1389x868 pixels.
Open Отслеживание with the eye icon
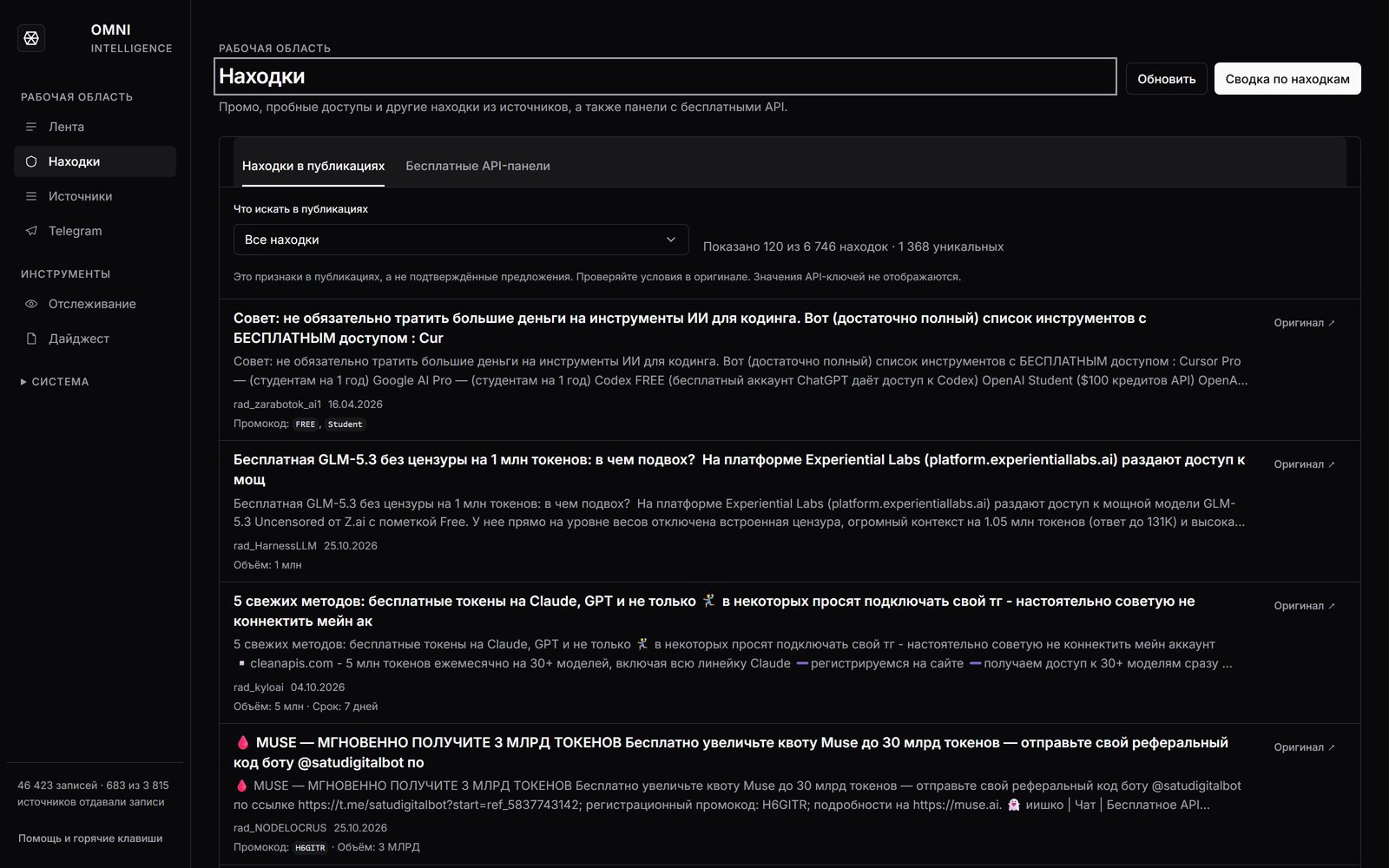95,304
